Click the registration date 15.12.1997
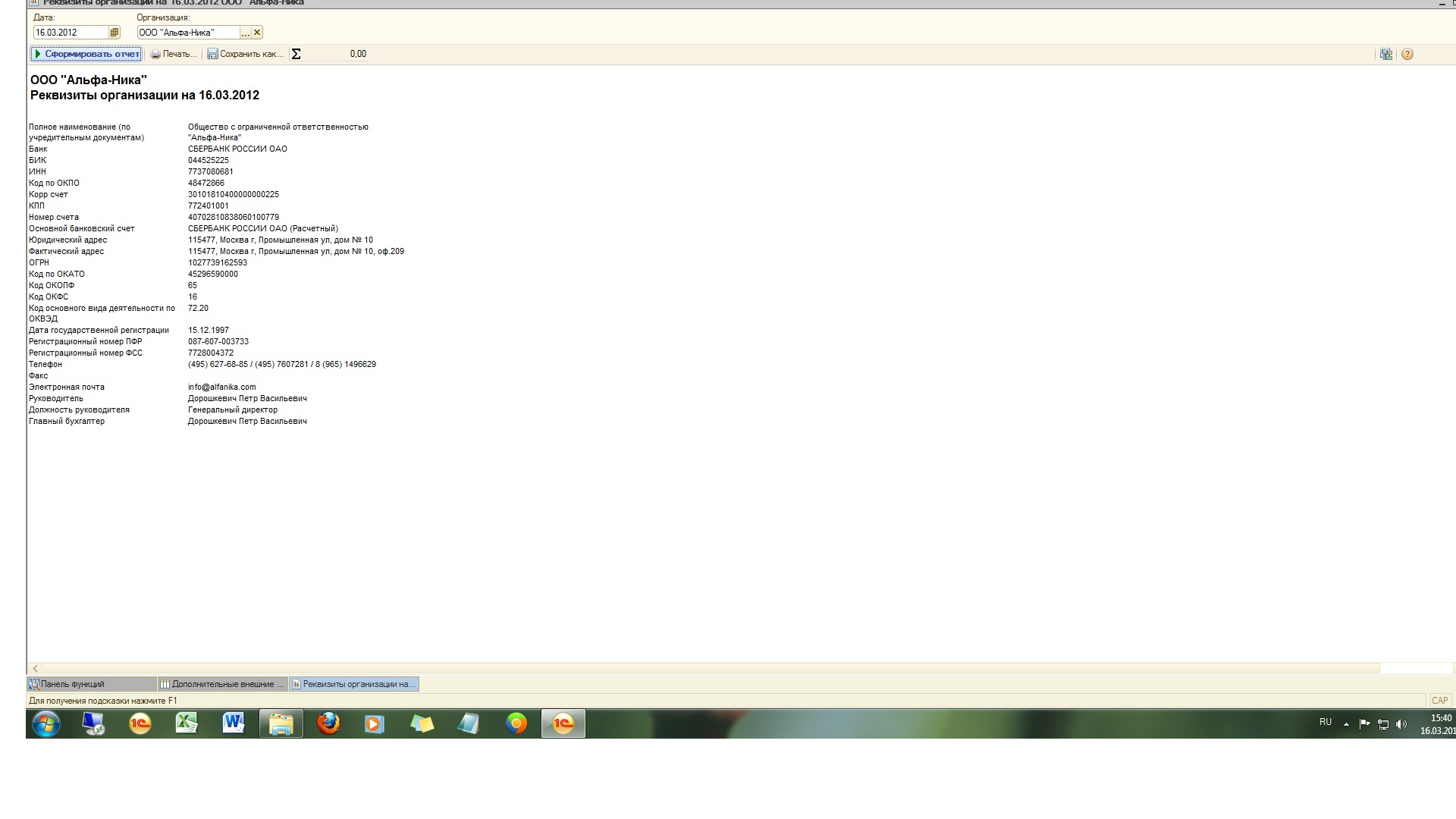Screen dimensions: 1456x819 209,330
